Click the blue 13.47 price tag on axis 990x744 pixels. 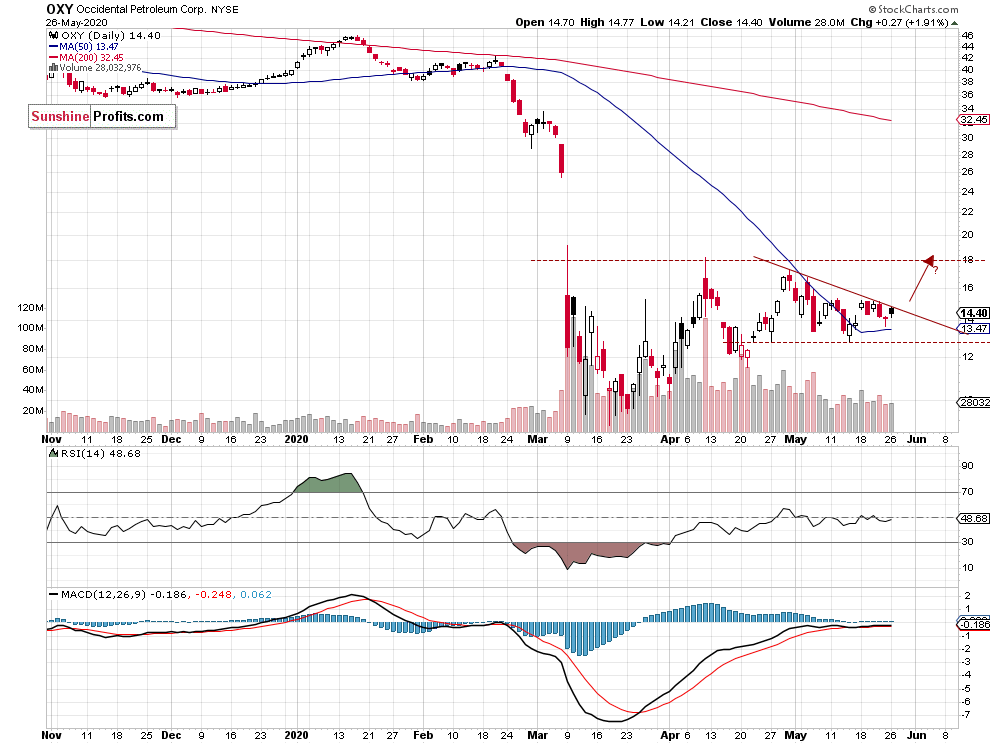click(x=974, y=328)
